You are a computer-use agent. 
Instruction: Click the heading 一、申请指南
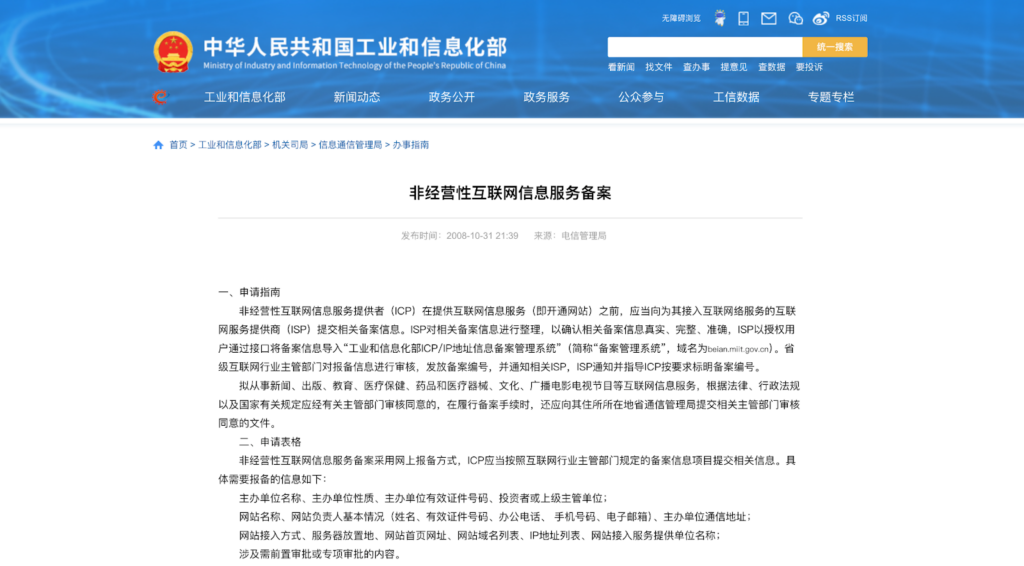(249, 292)
